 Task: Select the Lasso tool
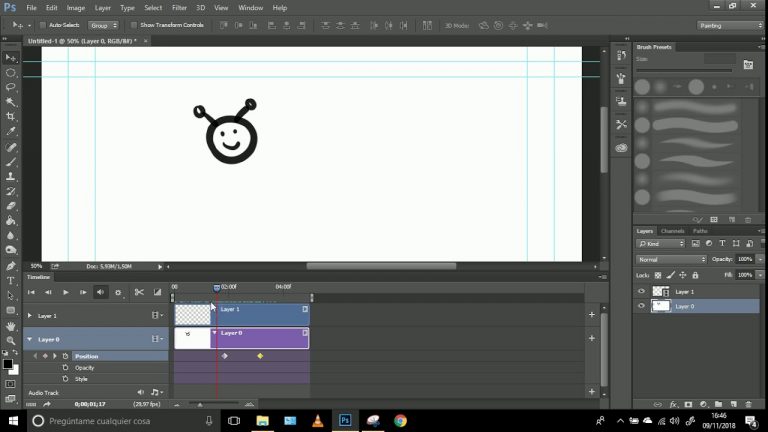coord(10,87)
